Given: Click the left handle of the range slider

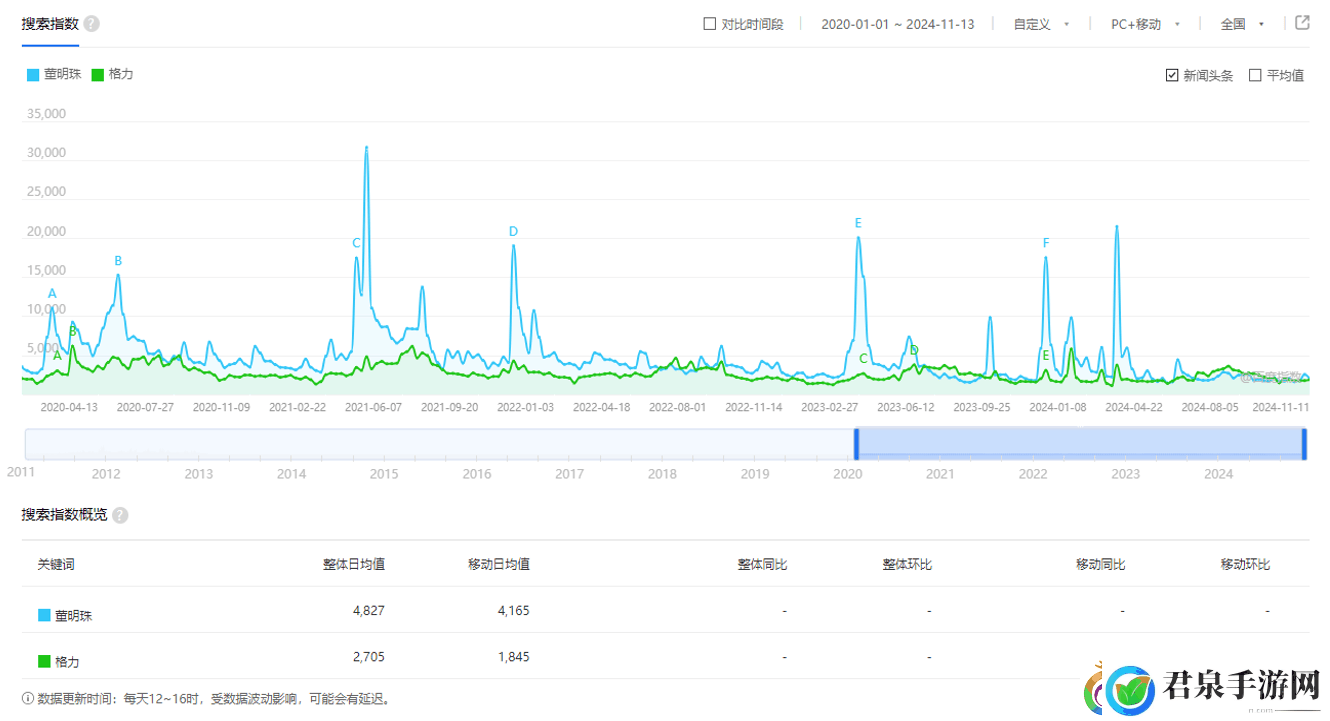Looking at the screenshot, I should pyautogui.click(x=856, y=444).
